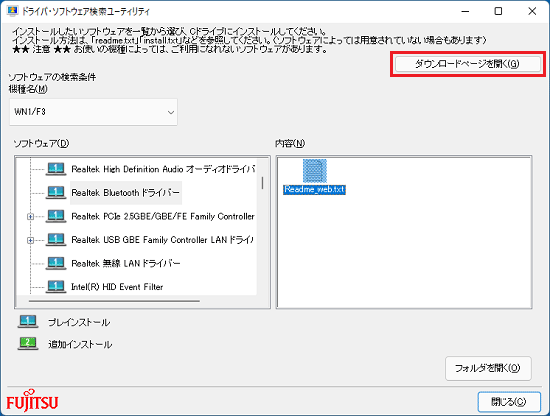
Task: Click the software list horizontal scrollbar
Action: click(115, 301)
